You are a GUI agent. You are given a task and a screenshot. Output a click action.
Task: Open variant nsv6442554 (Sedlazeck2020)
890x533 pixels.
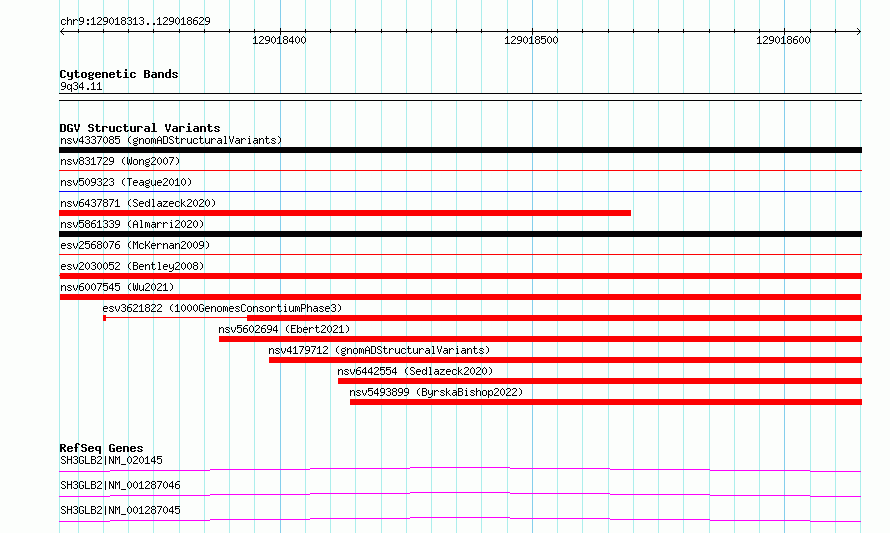pos(415,371)
